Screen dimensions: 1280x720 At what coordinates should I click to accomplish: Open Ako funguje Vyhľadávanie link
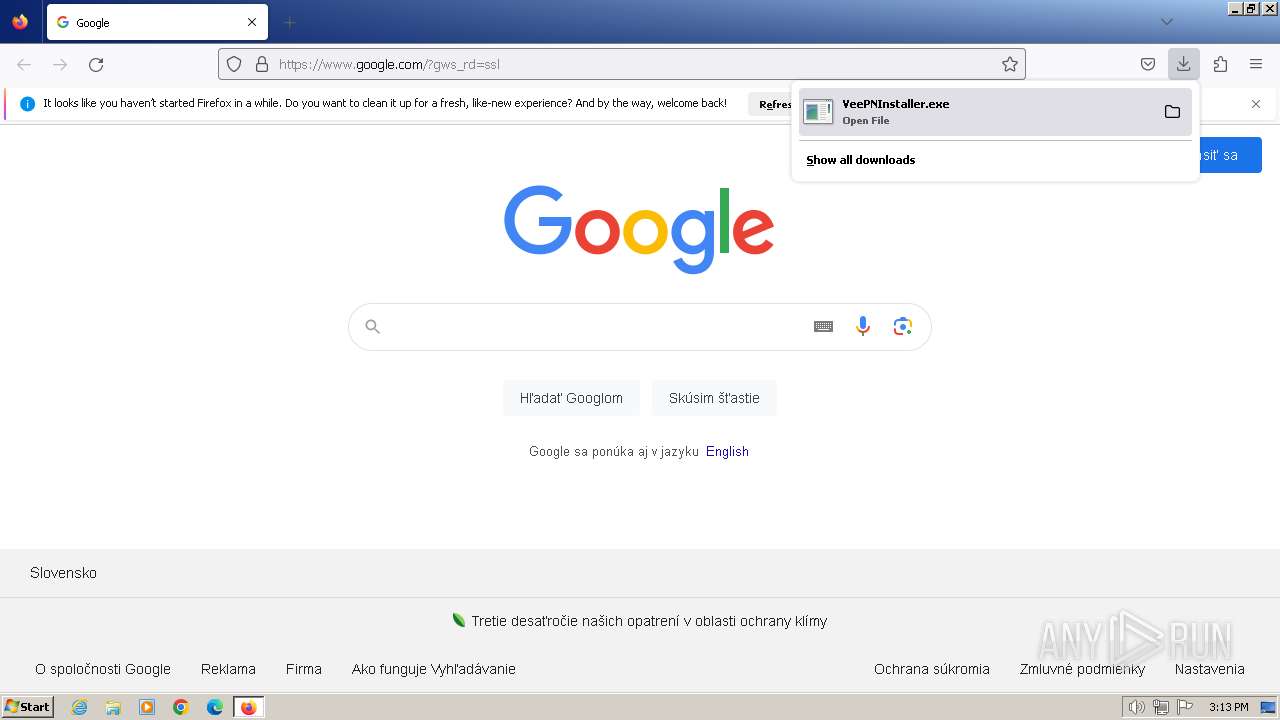click(434, 669)
